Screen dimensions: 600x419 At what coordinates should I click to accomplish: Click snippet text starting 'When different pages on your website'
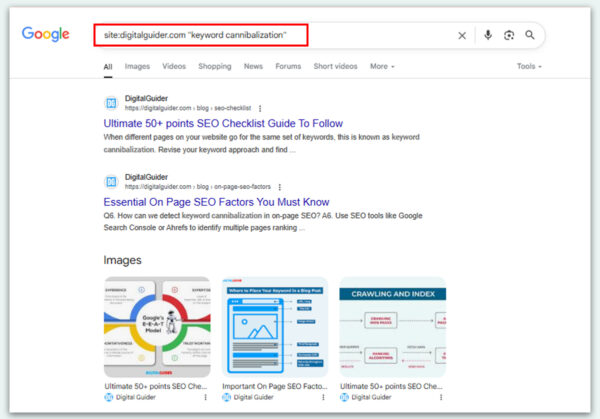tap(261, 143)
